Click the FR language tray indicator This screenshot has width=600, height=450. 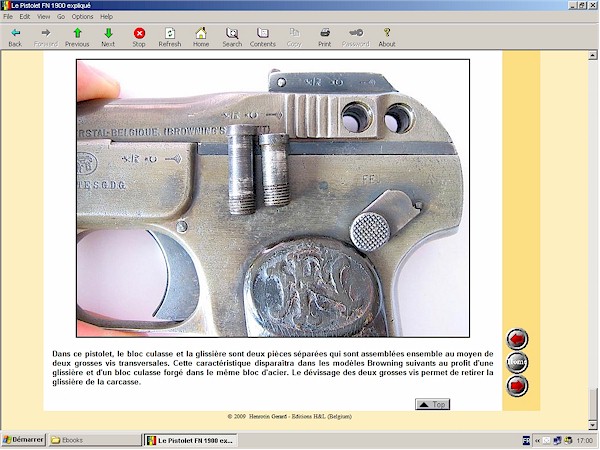coord(526,441)
